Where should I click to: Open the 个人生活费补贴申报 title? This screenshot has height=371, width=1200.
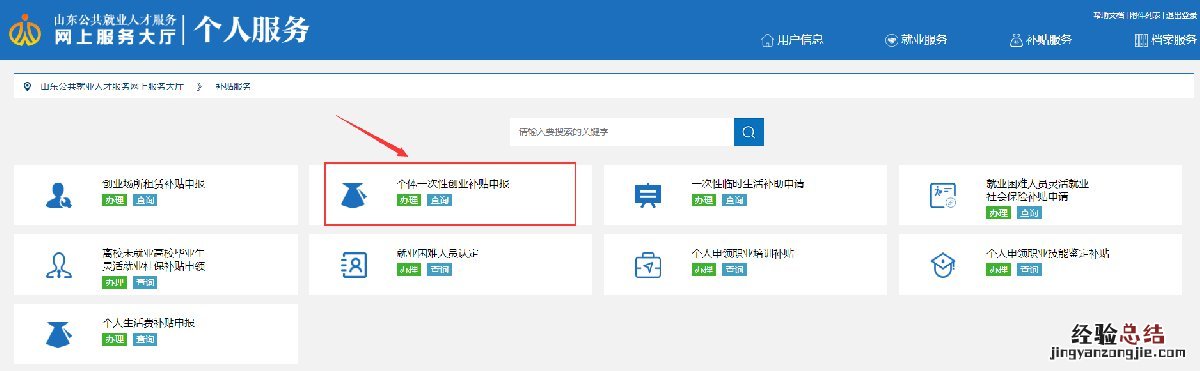coord(148,323)
